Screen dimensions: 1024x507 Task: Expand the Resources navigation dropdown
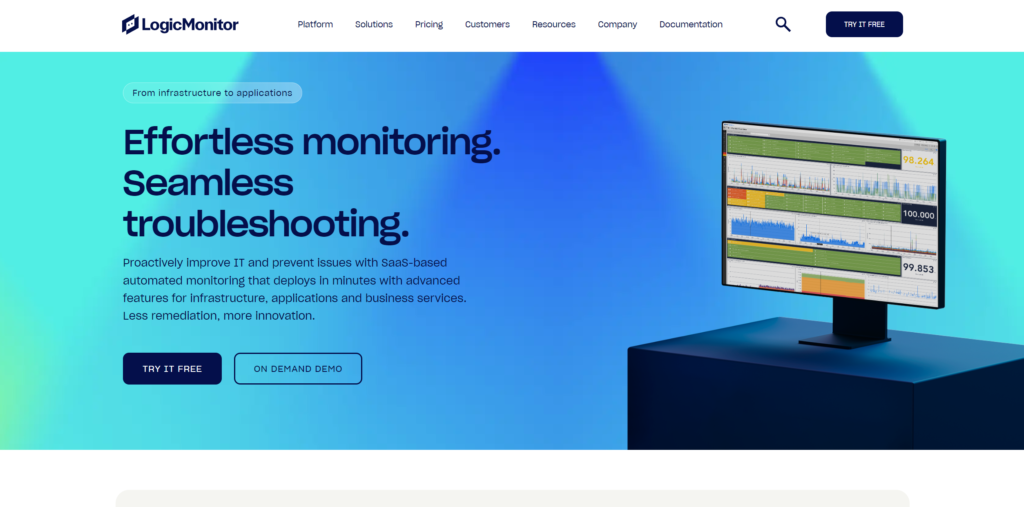(x=554, y=24)
